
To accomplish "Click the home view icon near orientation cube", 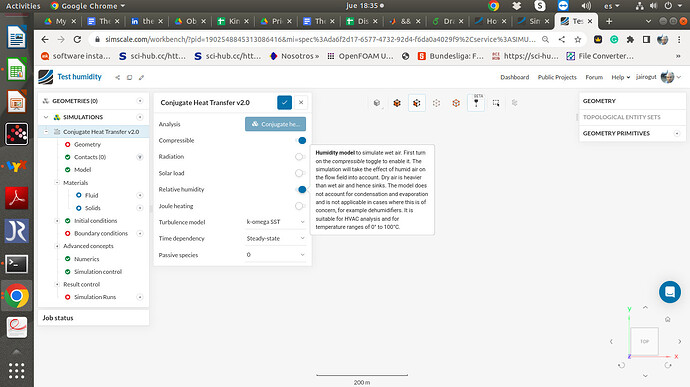I will [x=668, y=319].
